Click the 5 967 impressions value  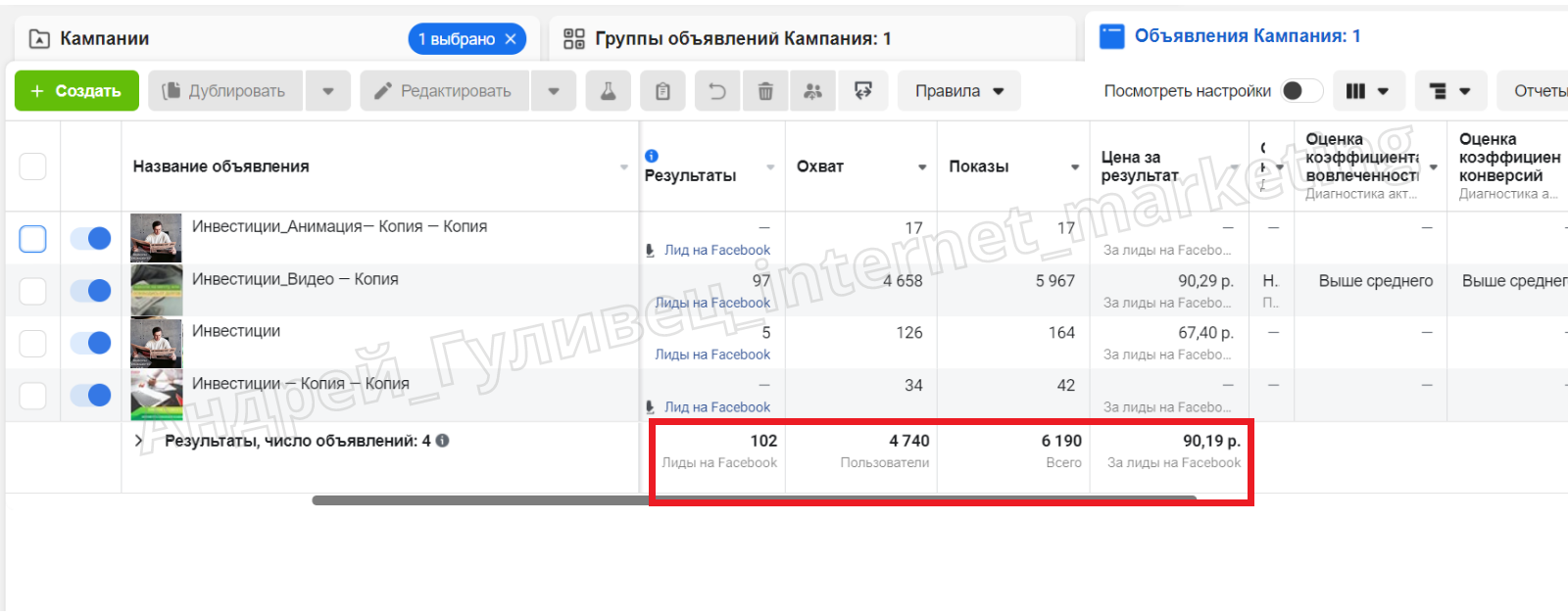1055,281
